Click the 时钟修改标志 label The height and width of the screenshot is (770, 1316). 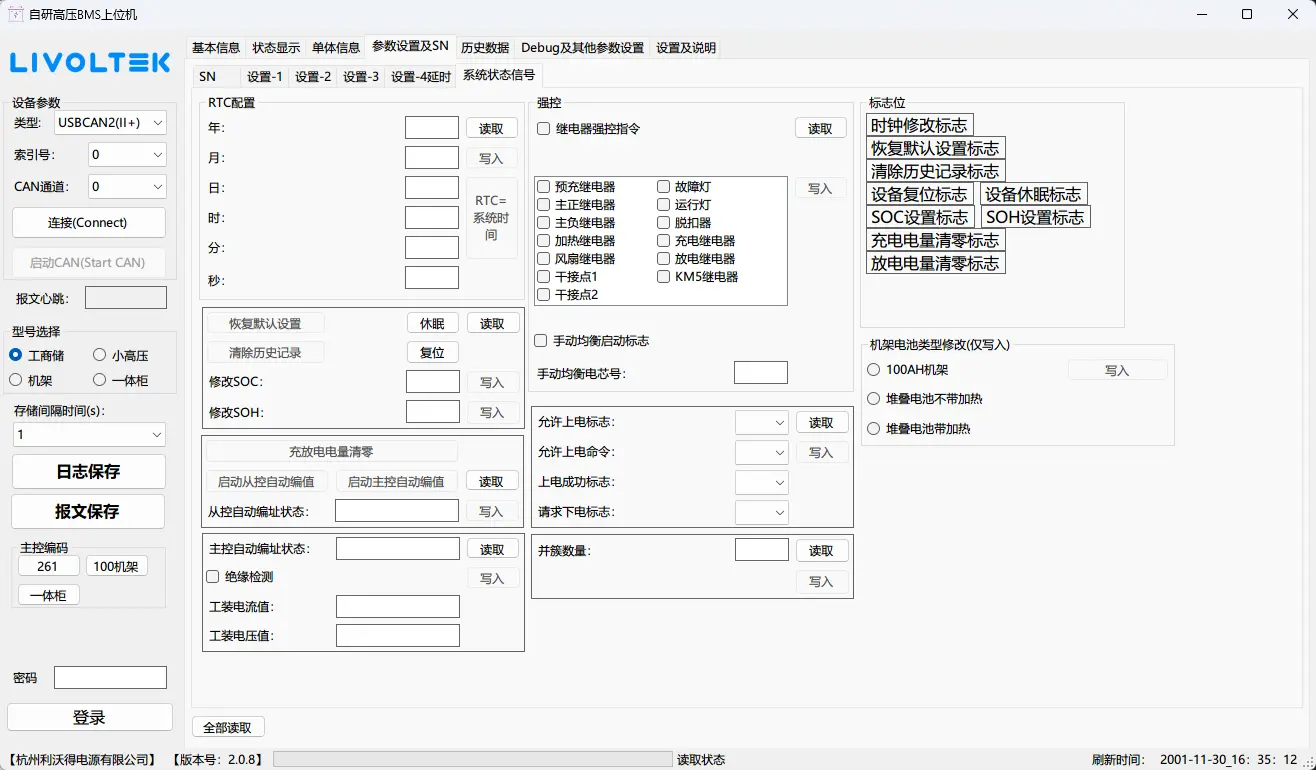click(920, 125)
